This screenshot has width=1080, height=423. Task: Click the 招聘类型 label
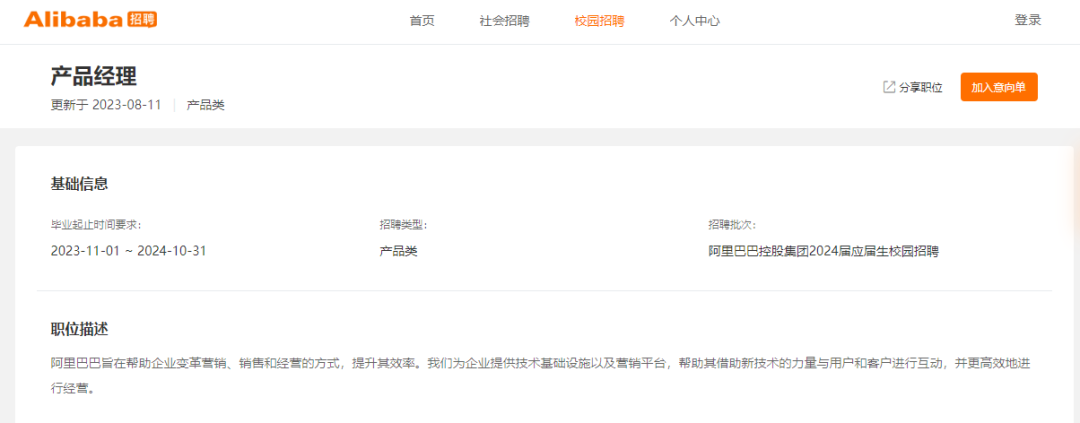click(x=403, y=225)
